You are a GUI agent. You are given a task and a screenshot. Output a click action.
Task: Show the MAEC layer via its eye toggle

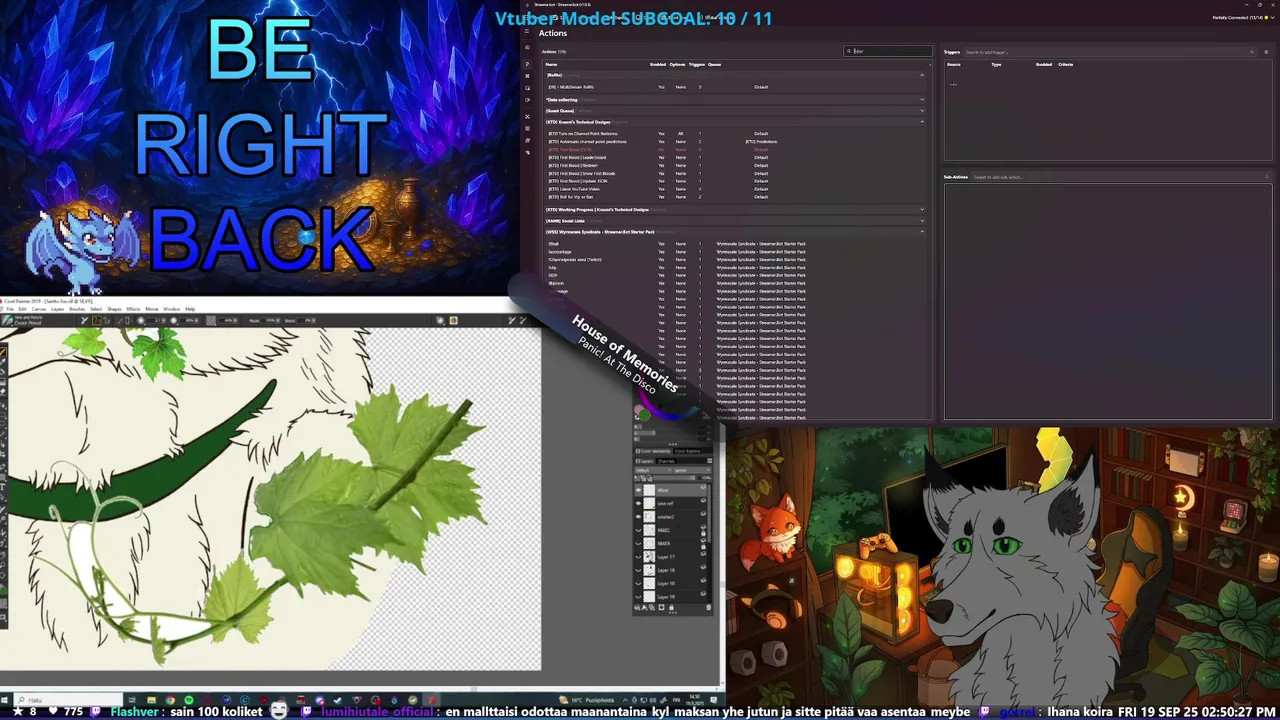coord(638,530)
